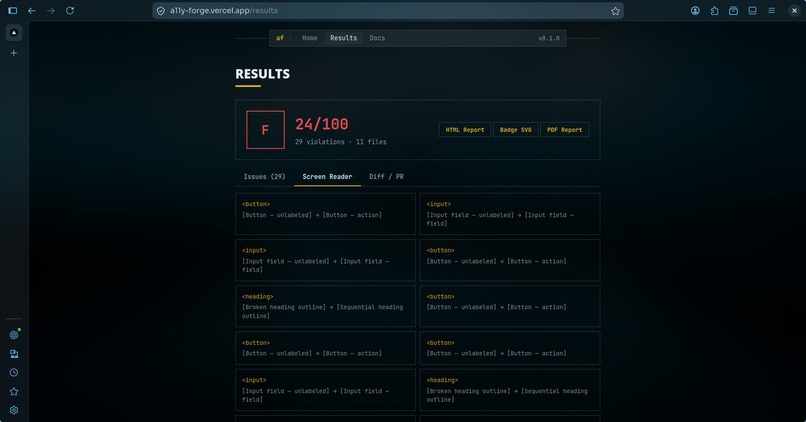The height and width of the screenshot is (422, 806).
Task: Click the v0.1.0 version label
Action: coord(548,38)
